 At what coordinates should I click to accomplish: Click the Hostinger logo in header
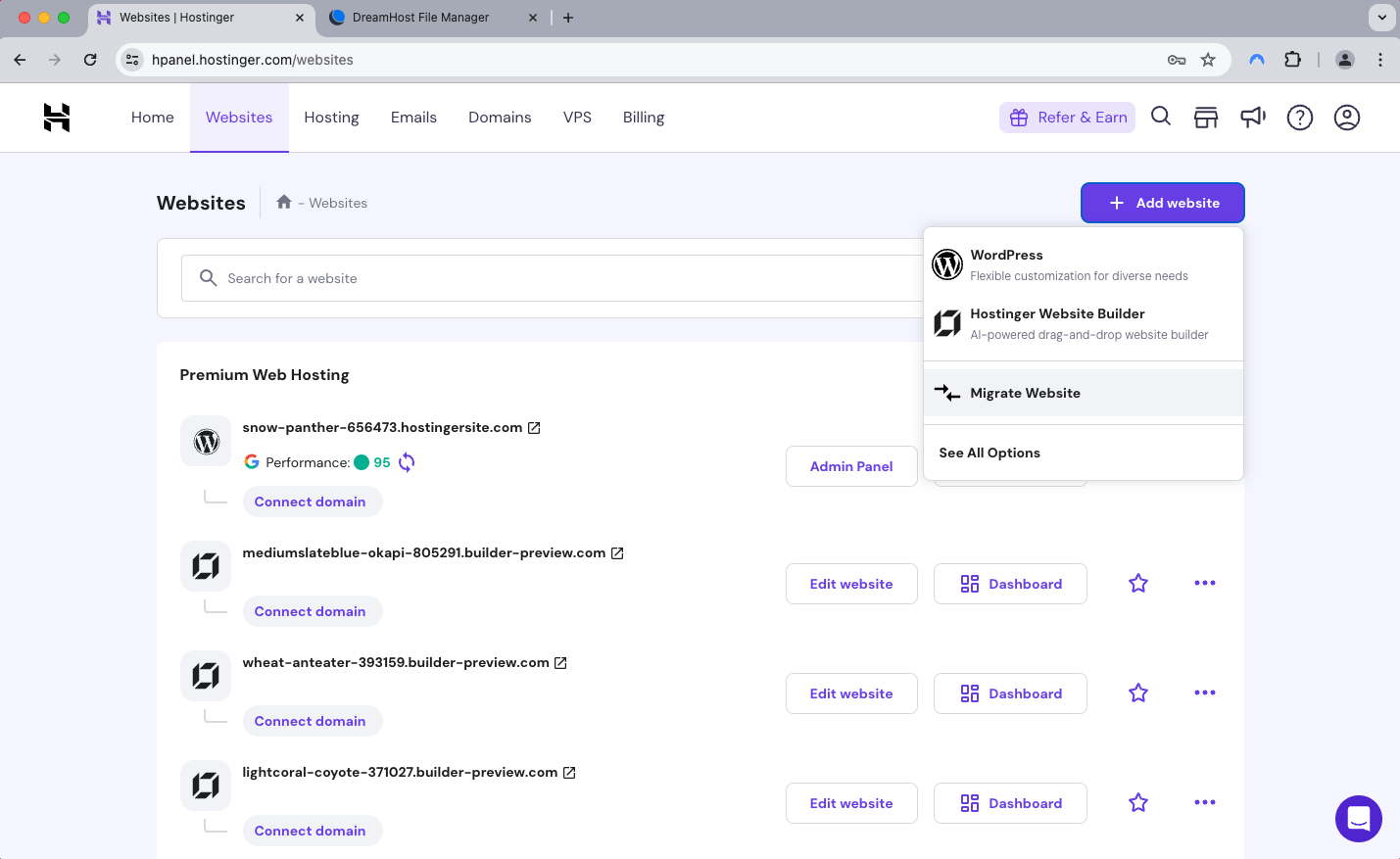pyautogui.click(x=57, y=118)
